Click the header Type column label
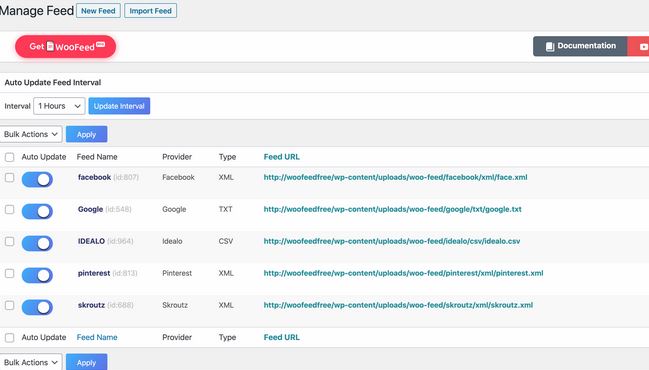Viewport: 649px width, 370px height. (227, 157)
